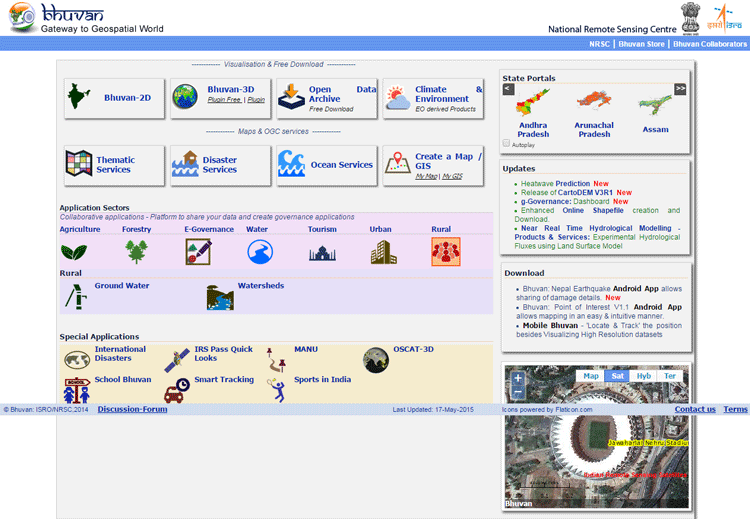Open the Contact us link
Image resolution: width=750 pixels, height=519 pixels.
[695, 409]
